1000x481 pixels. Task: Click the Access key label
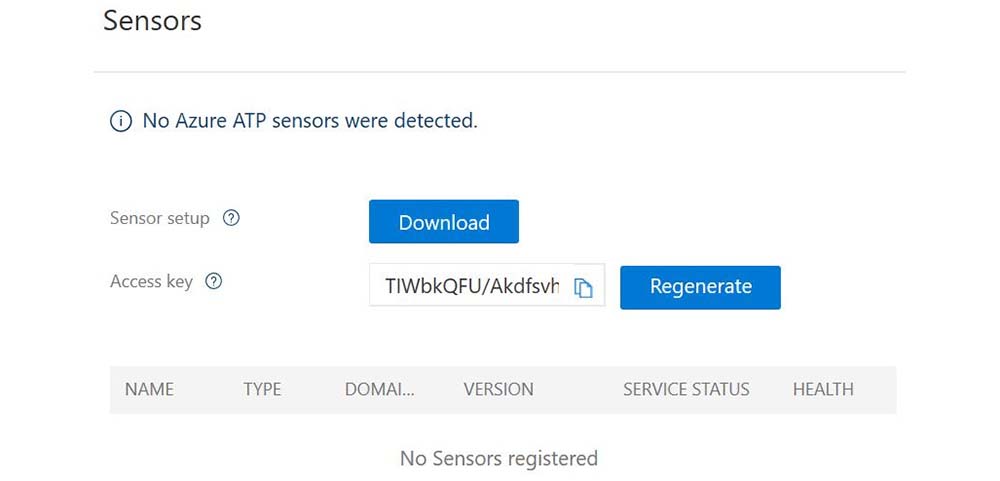(x=151, y=282)
